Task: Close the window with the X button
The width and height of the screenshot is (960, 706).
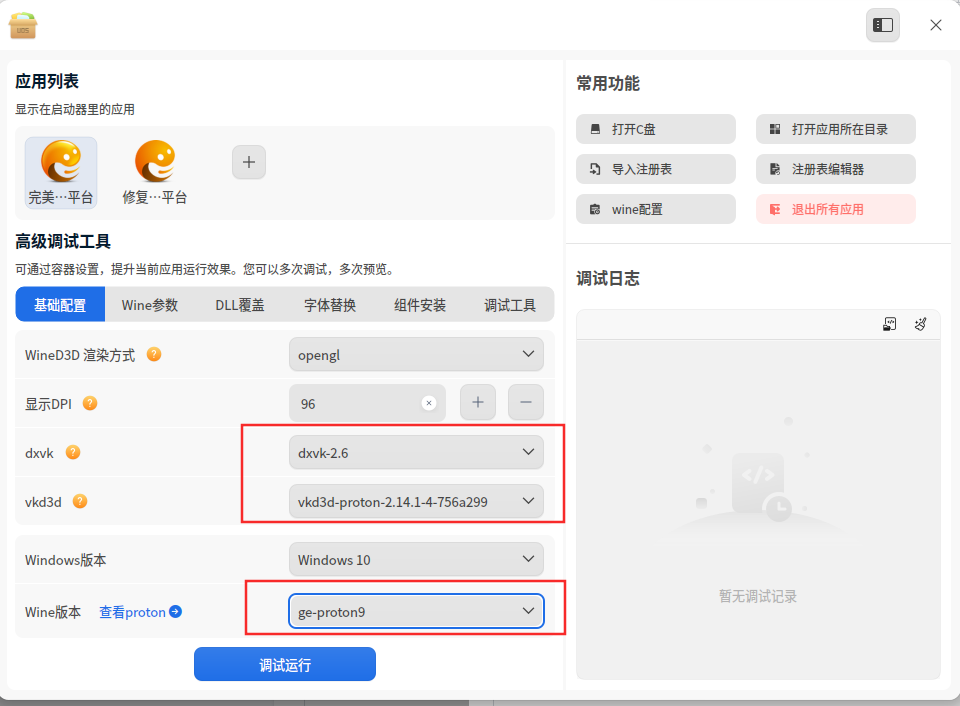Action: pos(936,25)
